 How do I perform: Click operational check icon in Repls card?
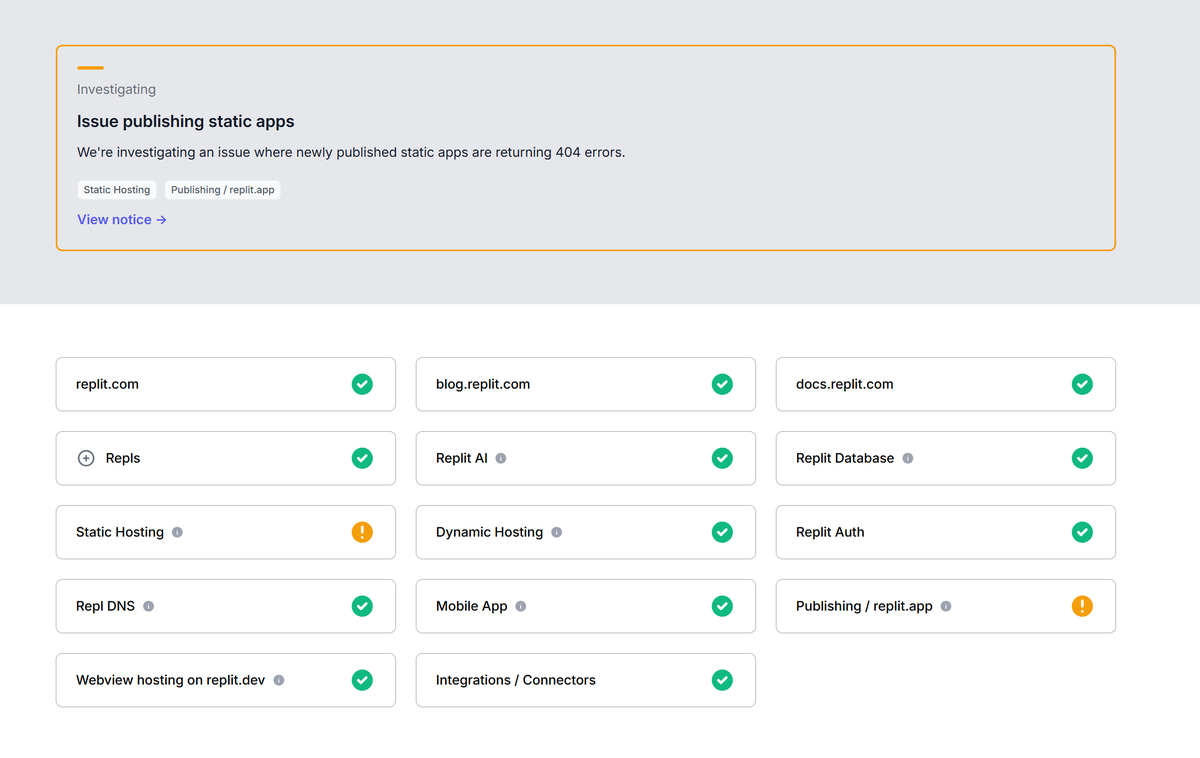pyautogui.click(x=362, y=458)
